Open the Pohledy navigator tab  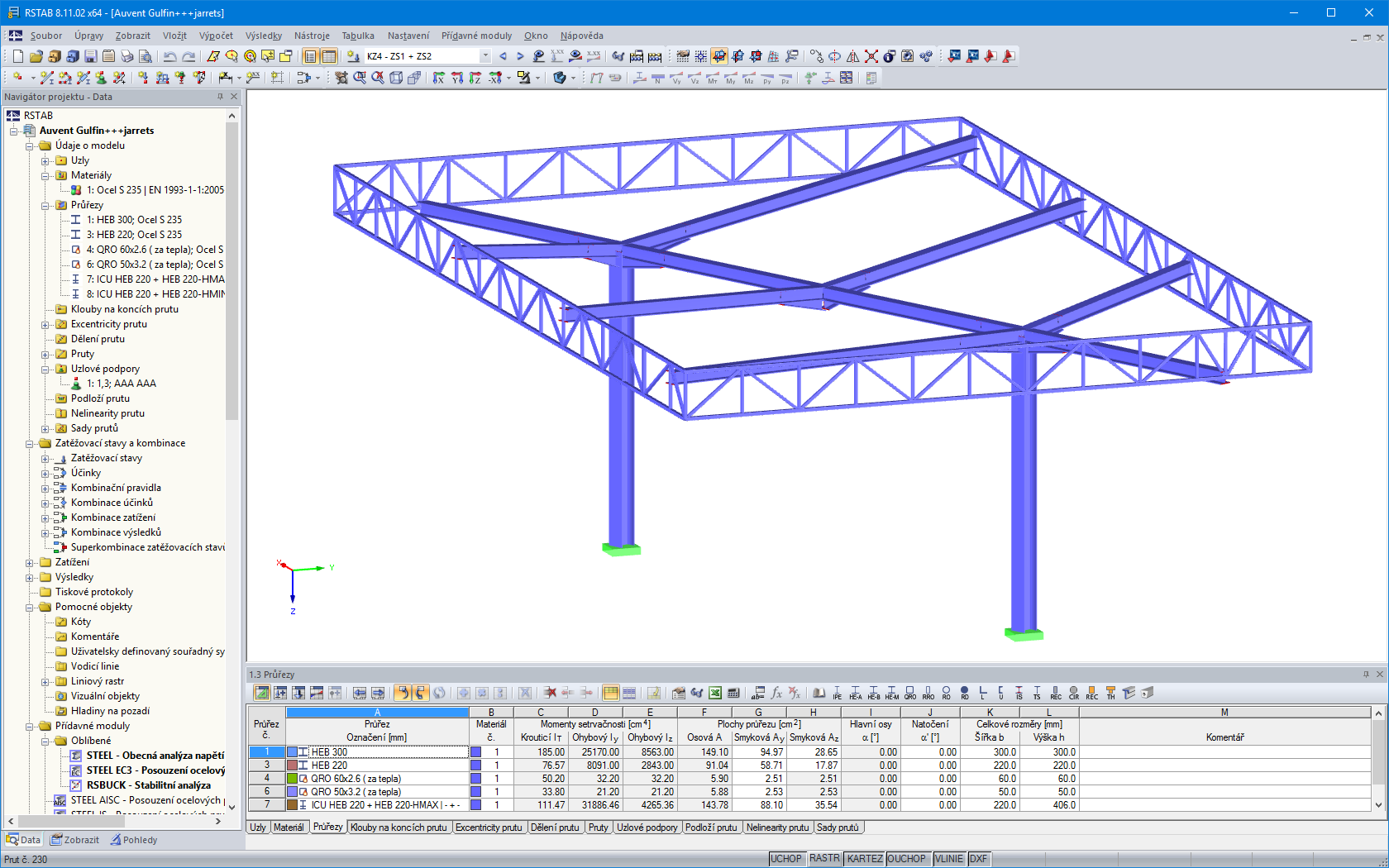coord(134,840)
